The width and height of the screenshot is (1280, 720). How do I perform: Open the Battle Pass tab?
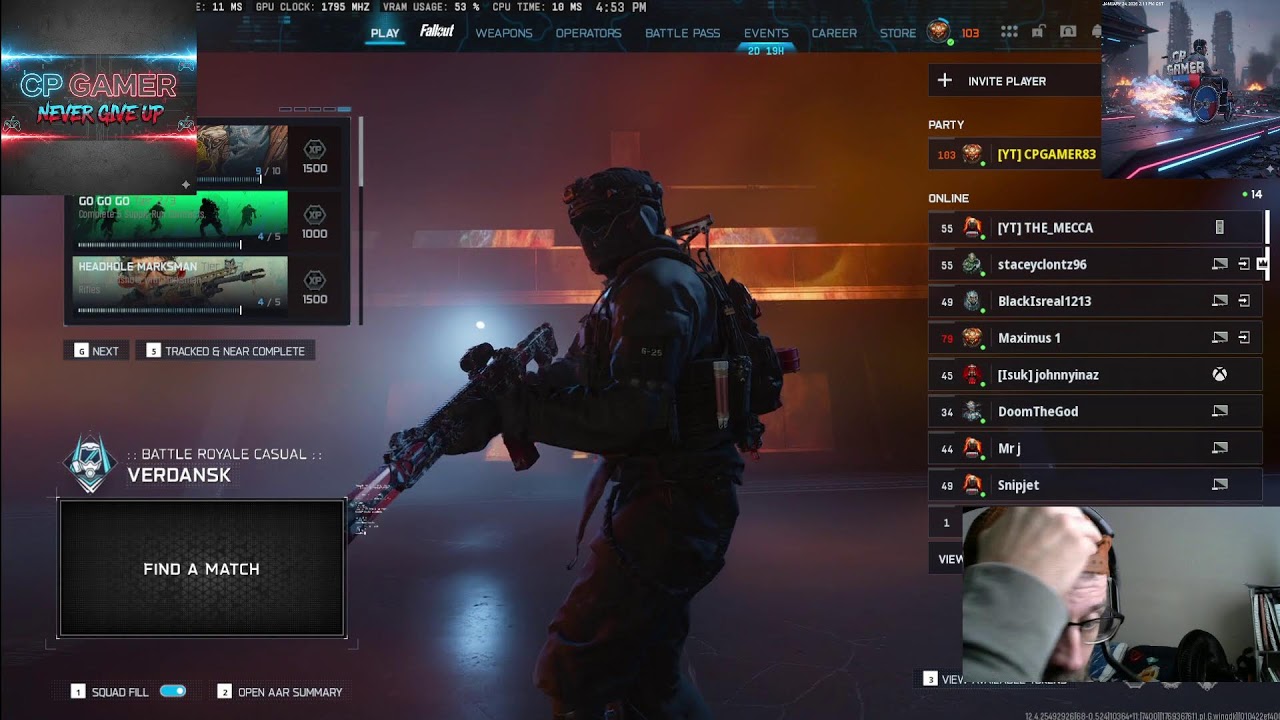[682, 33]
